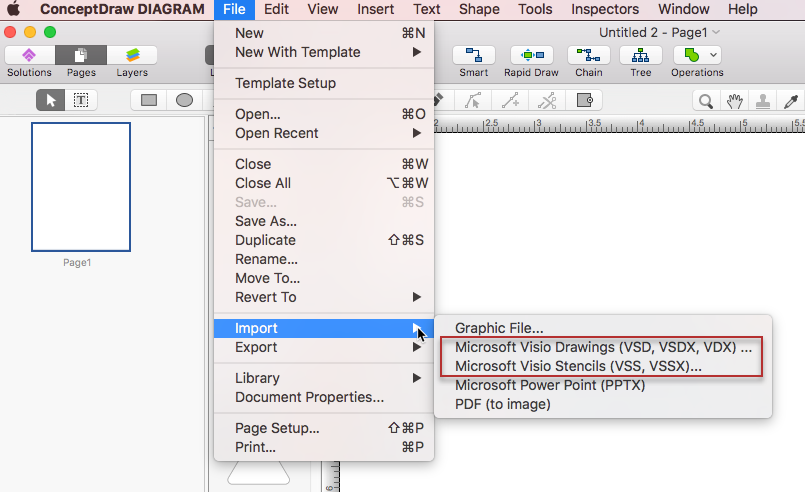The width and height of the screenshot is (805, 492).
Task: Select the cut path scissors tool
Action: 547,100
